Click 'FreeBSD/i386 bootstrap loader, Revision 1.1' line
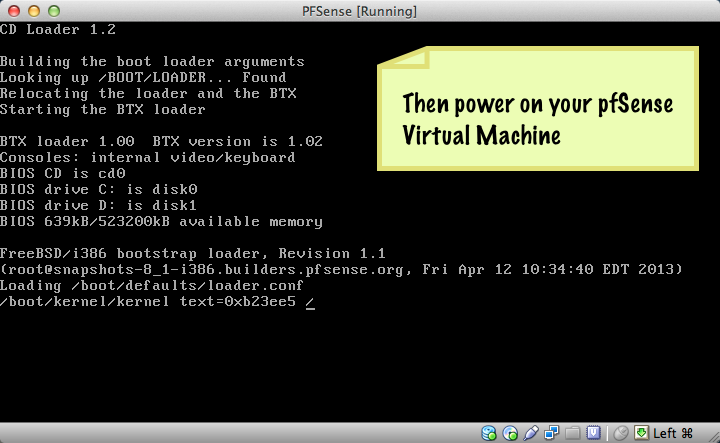Screen dimensions: 720x443 (x=192, y=253)
